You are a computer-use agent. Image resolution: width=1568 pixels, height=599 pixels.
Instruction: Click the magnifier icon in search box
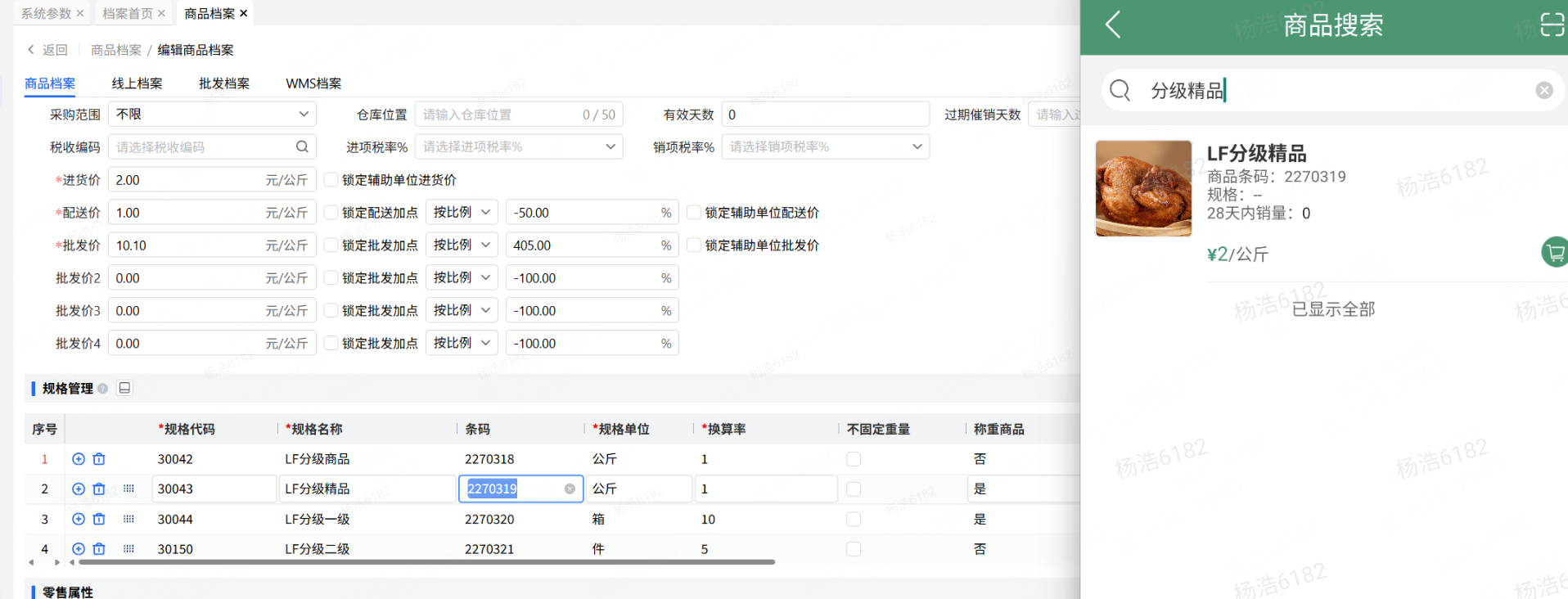click(x=1120, y=90)
